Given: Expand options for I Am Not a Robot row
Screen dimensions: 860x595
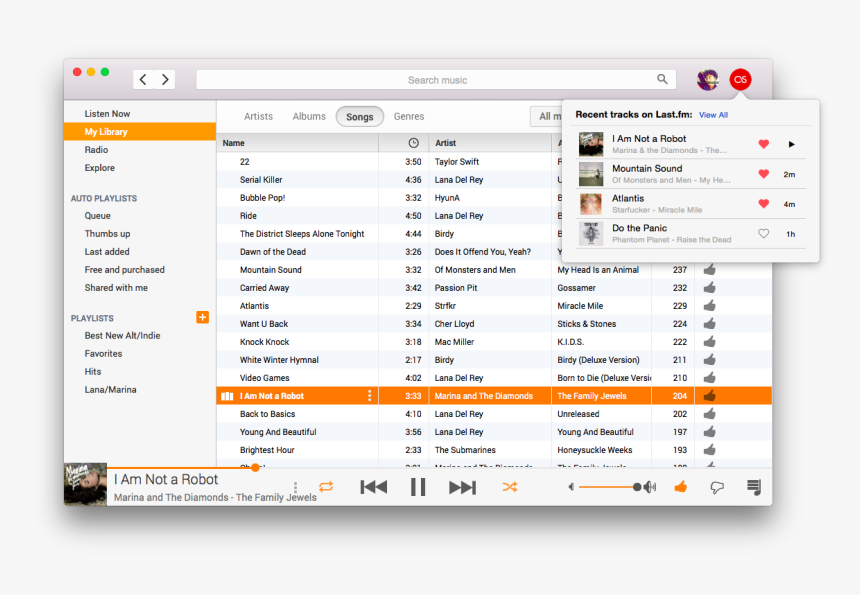Looking at the screenshot, I should [x=370, y=395].
